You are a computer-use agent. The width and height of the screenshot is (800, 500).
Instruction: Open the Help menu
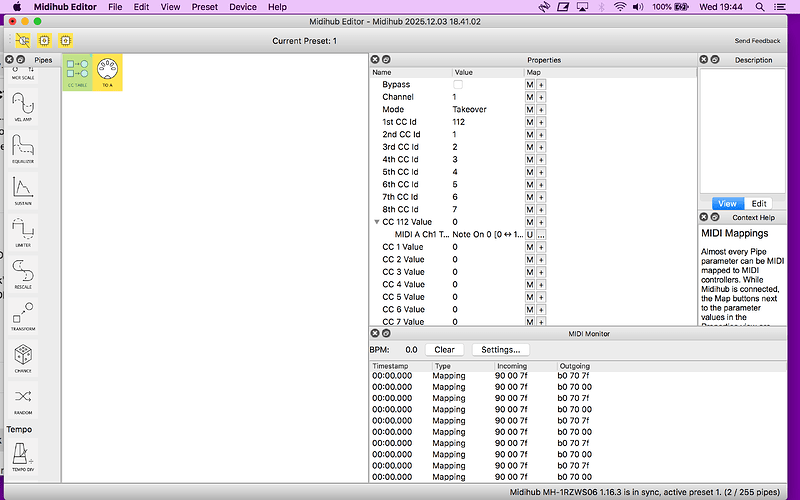click(278, 7)
